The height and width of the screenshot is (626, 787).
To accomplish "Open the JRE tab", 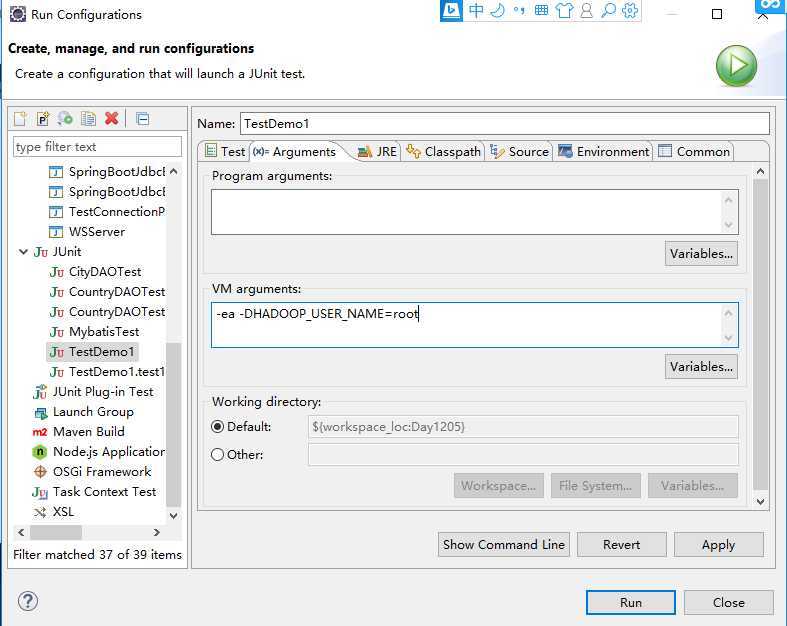I will (x=377, y=151).
